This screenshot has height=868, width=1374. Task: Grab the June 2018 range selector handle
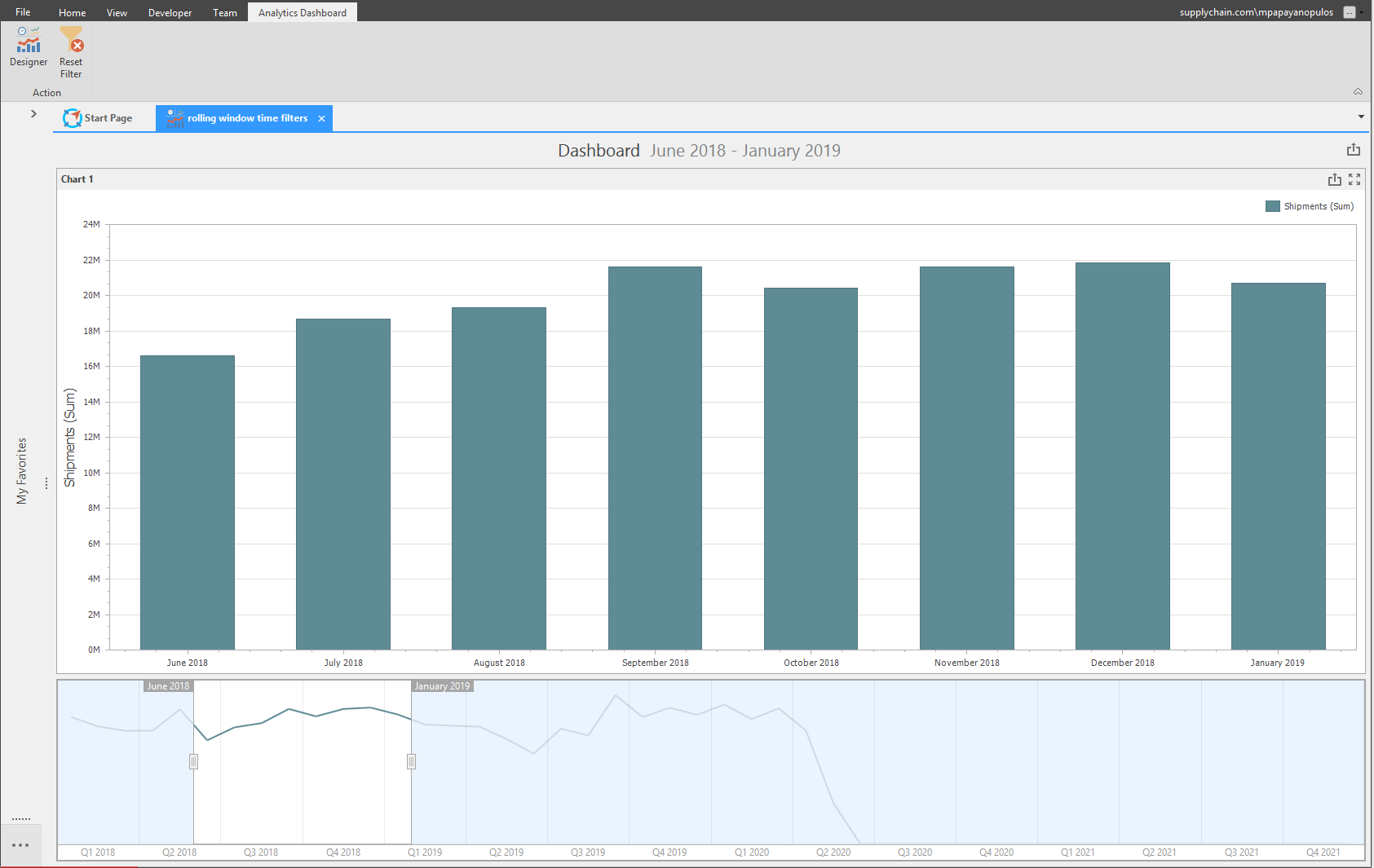click(193, 761)
